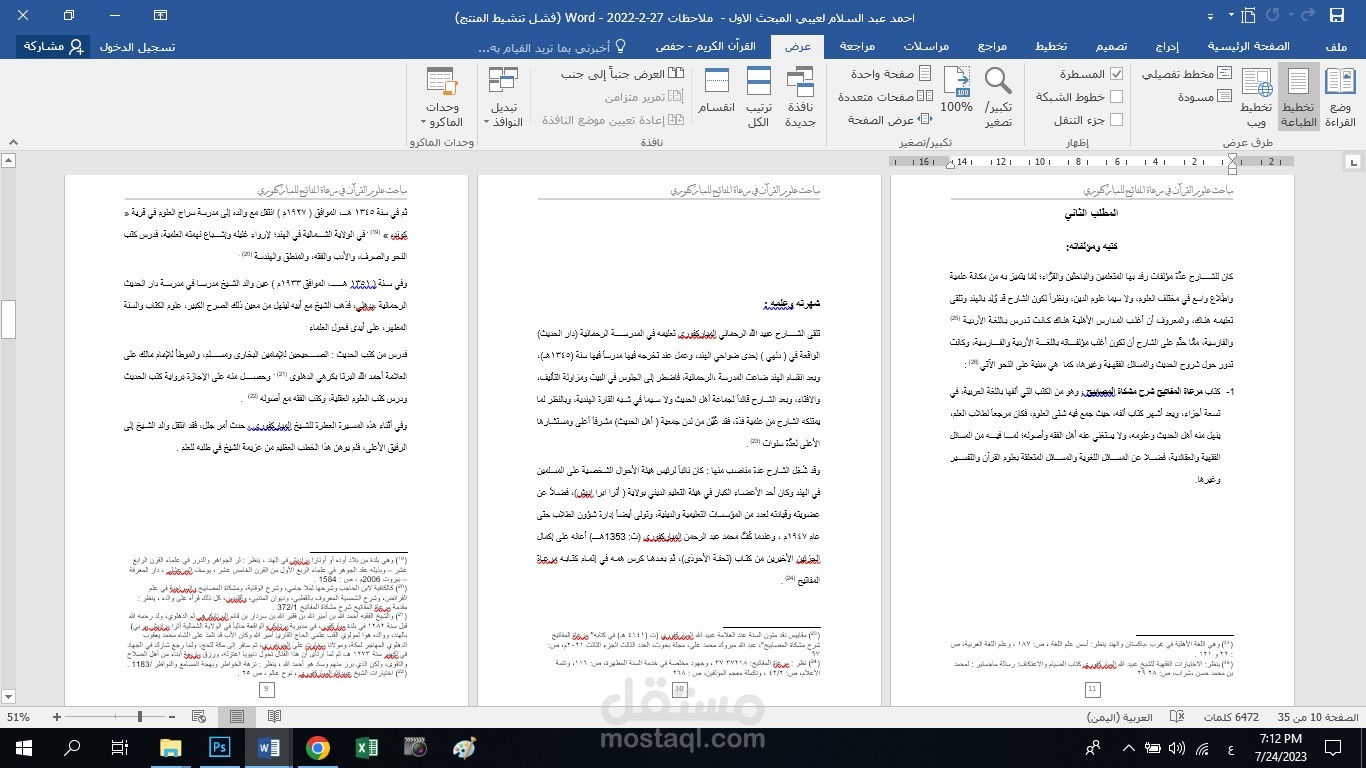Select Print Layout from status bar
The width and height of the screenshot is (1366, 768).
pyautogui.click(x=237, y=717)
